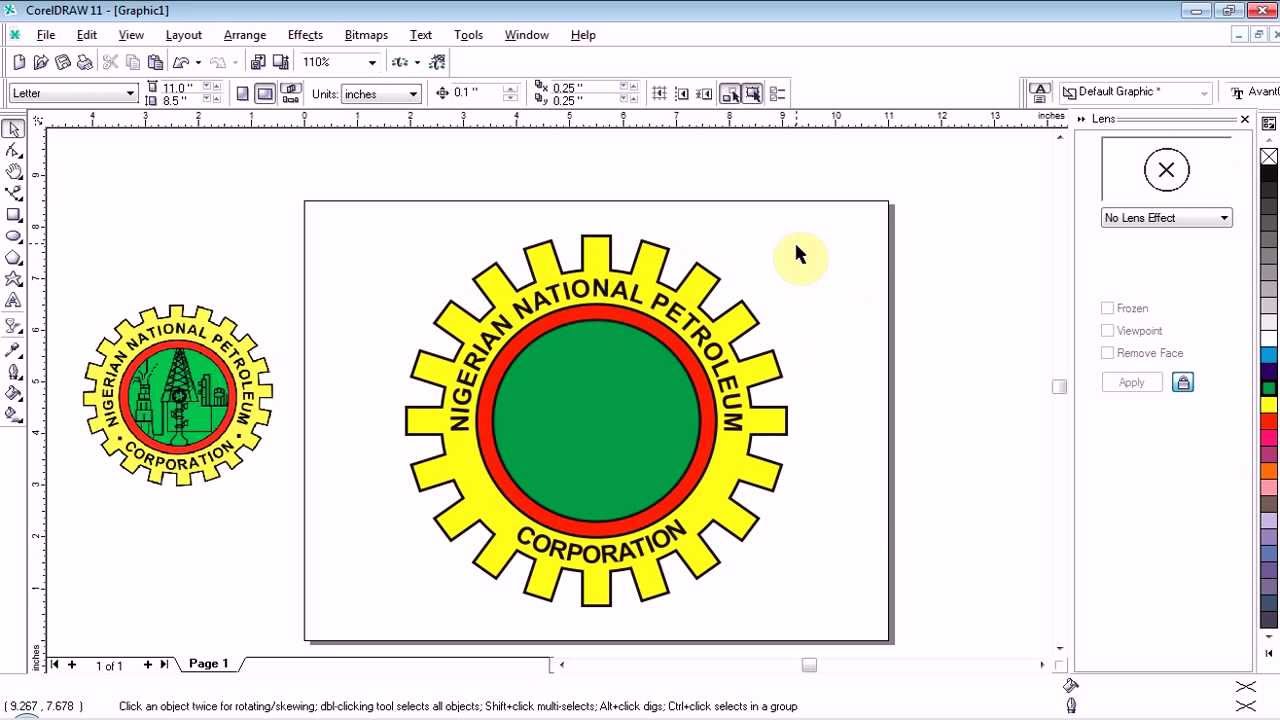Open the Bitmaps menu
This screenshot has width=1280, height=720.
point(366,35)
